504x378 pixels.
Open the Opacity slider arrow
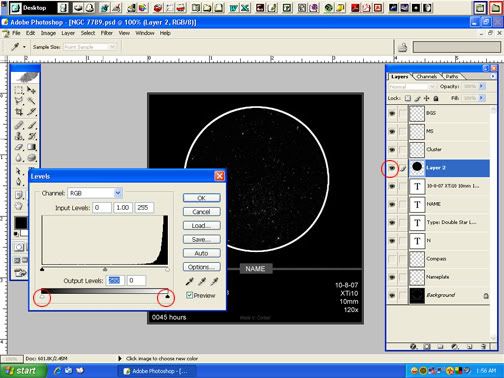click(482, 86)
